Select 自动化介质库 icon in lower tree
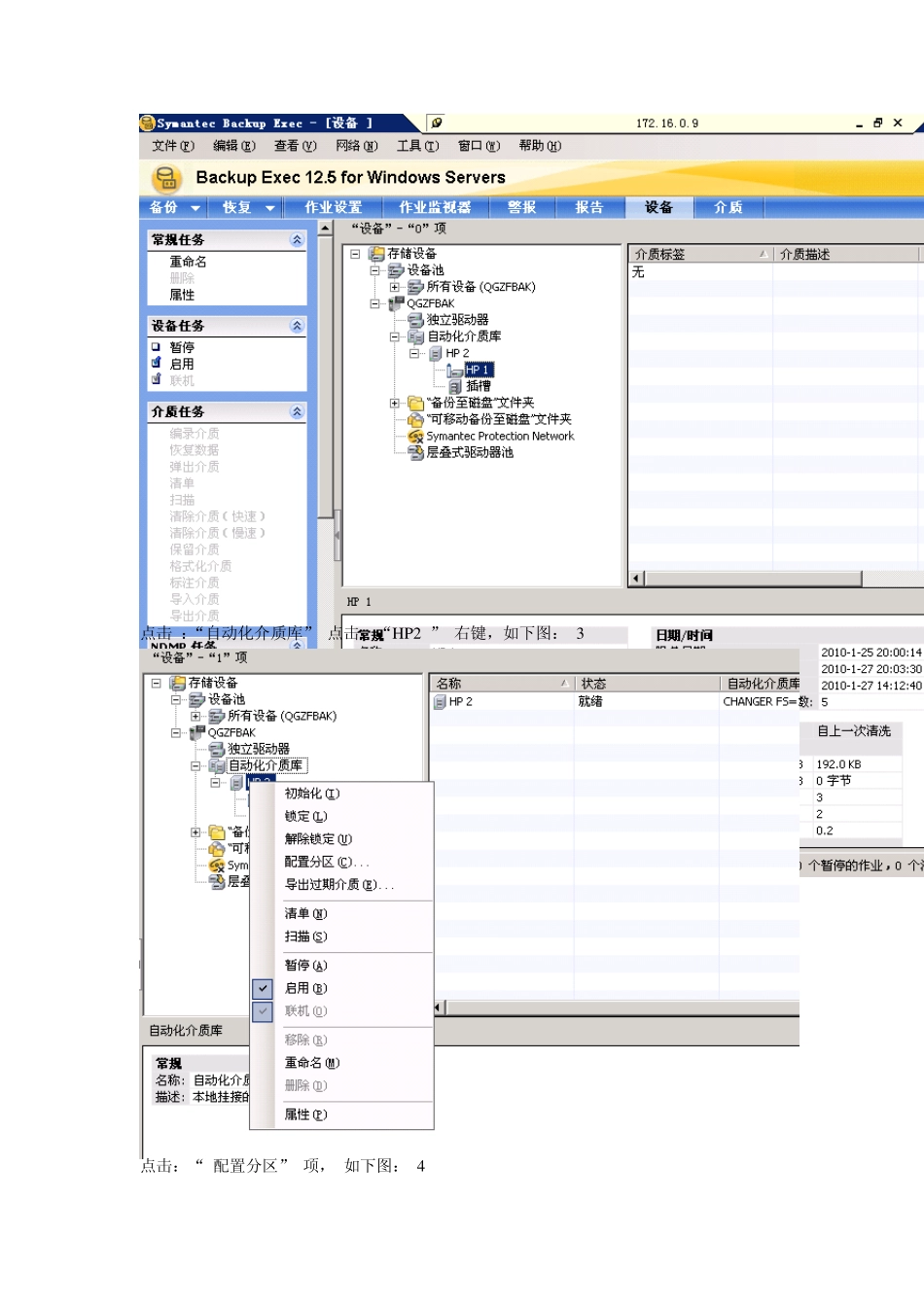The height and width of the screenshot is (1307, 924). [217, 765]
